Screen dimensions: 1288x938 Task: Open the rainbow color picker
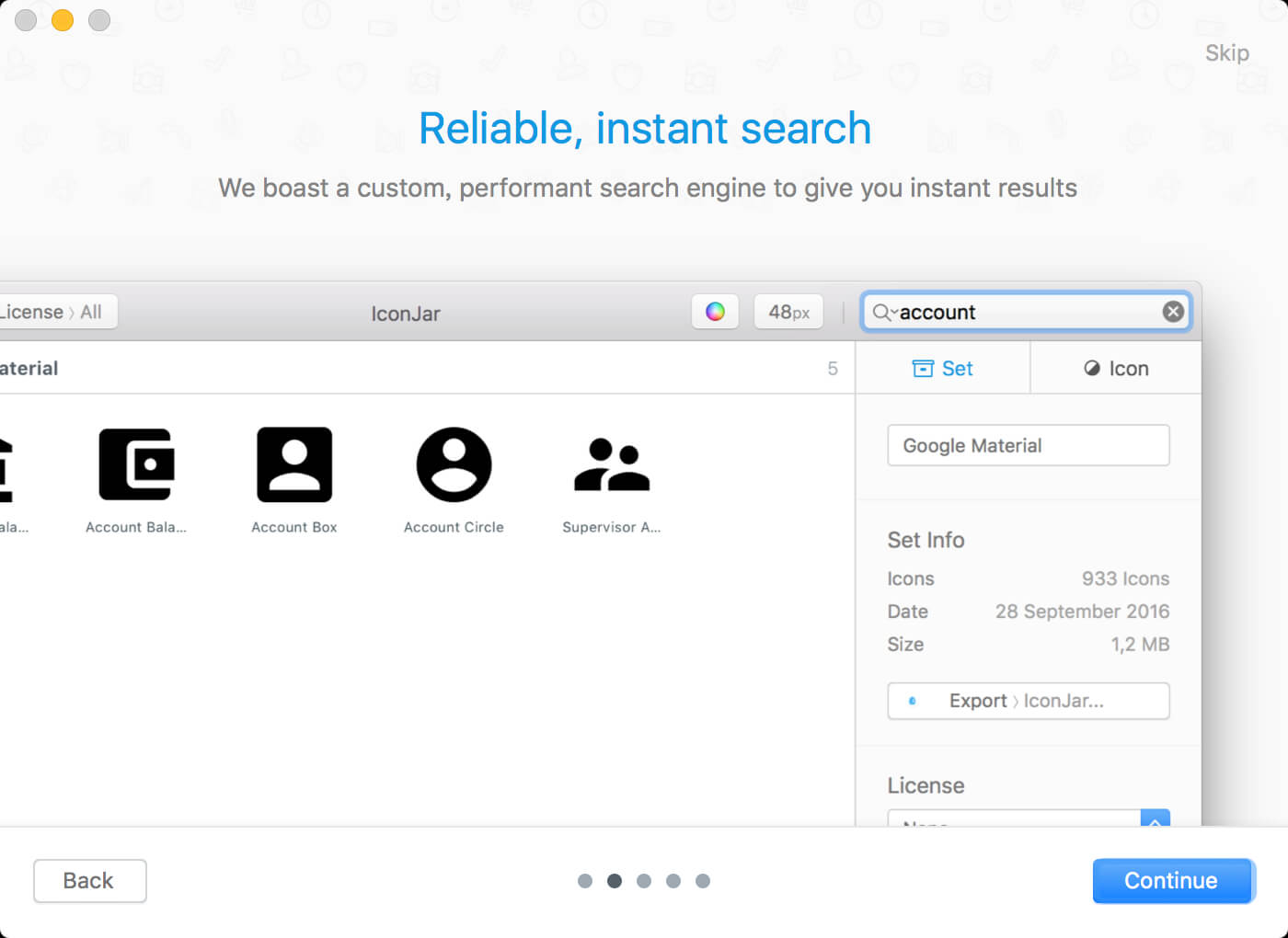pyautogui.click(x=715, y=312)
